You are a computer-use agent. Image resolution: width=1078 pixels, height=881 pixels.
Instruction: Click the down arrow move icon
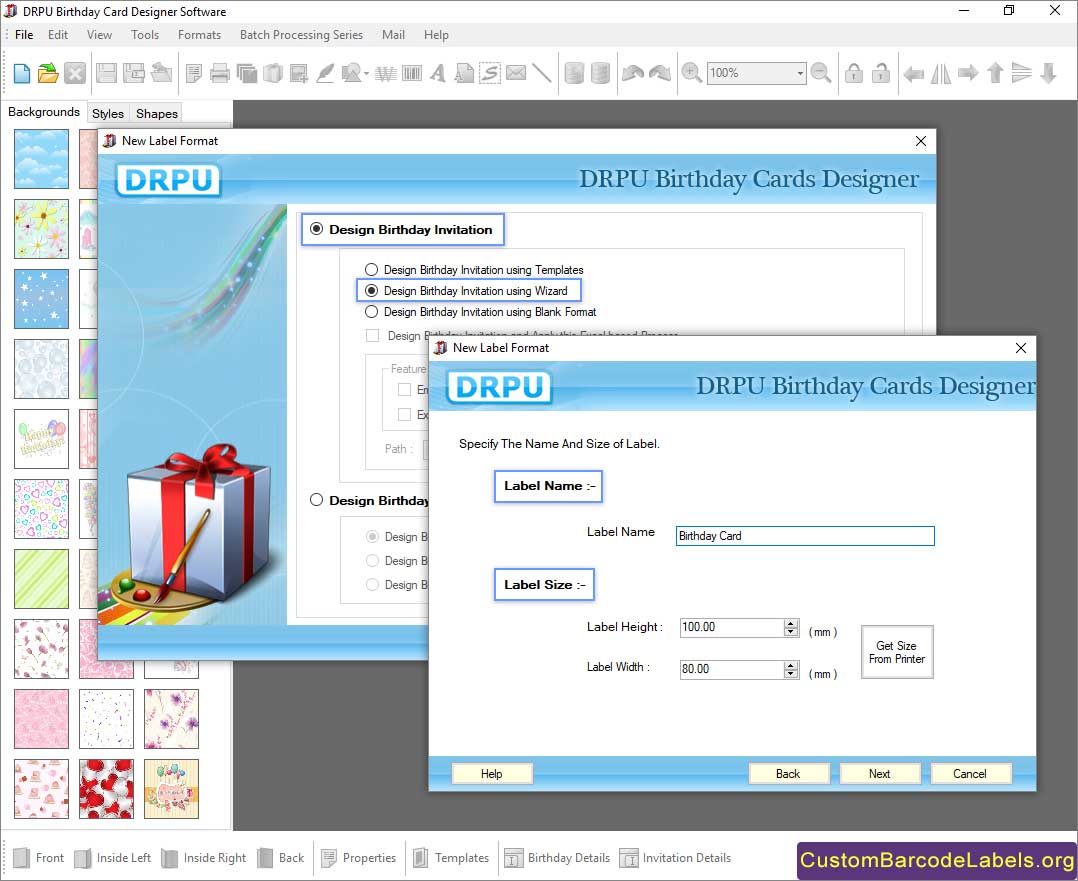point(1048,73)
